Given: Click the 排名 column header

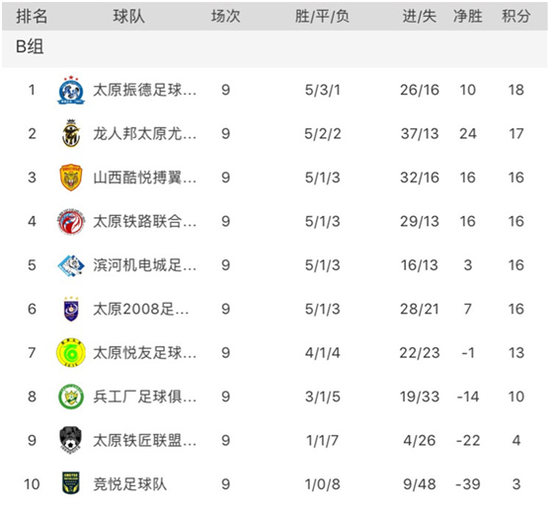Looking at the screenshot, I should pyautogui.click(x=32, y=16).
